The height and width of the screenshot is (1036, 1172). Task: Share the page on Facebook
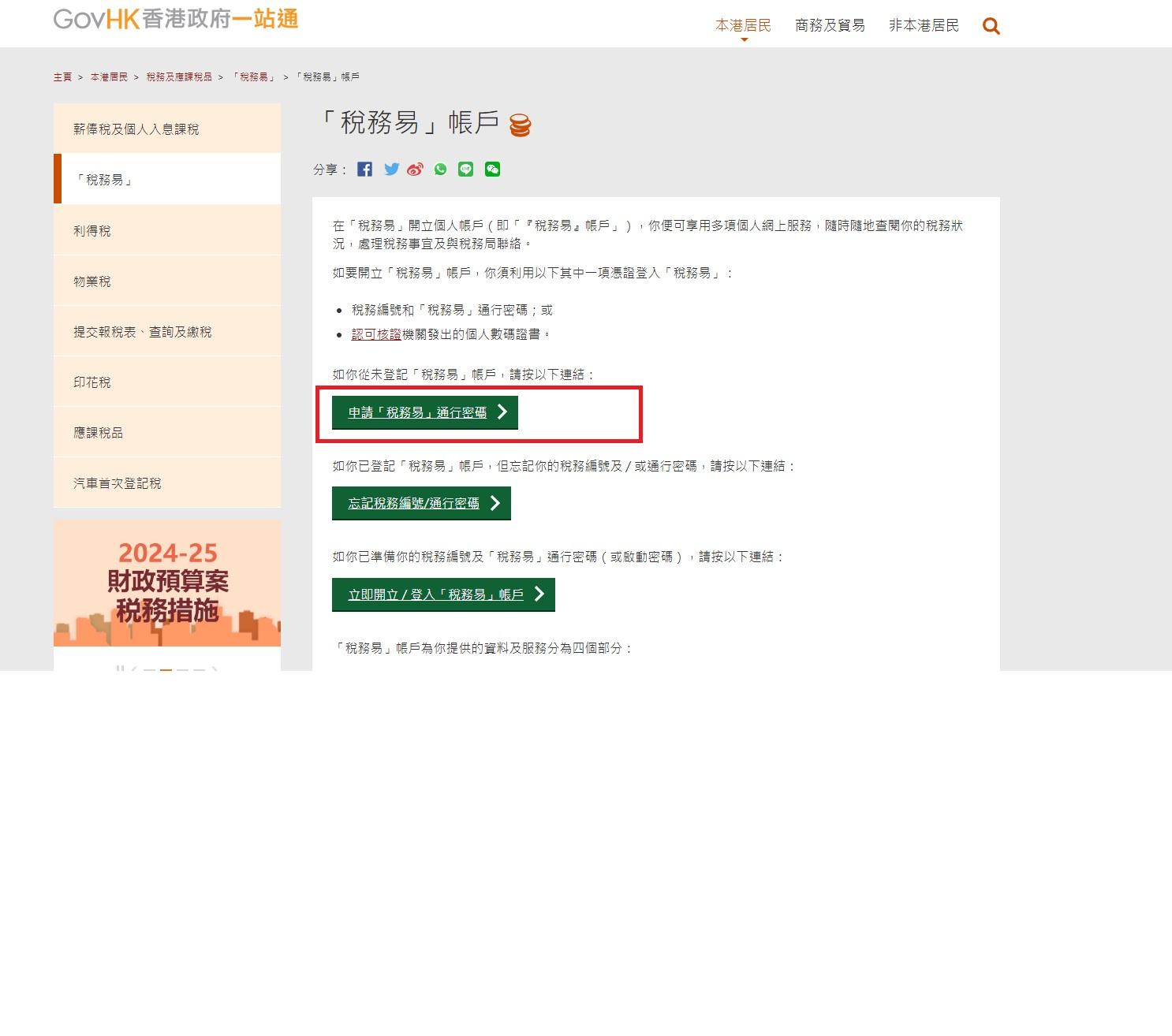(x=364, y=168)
